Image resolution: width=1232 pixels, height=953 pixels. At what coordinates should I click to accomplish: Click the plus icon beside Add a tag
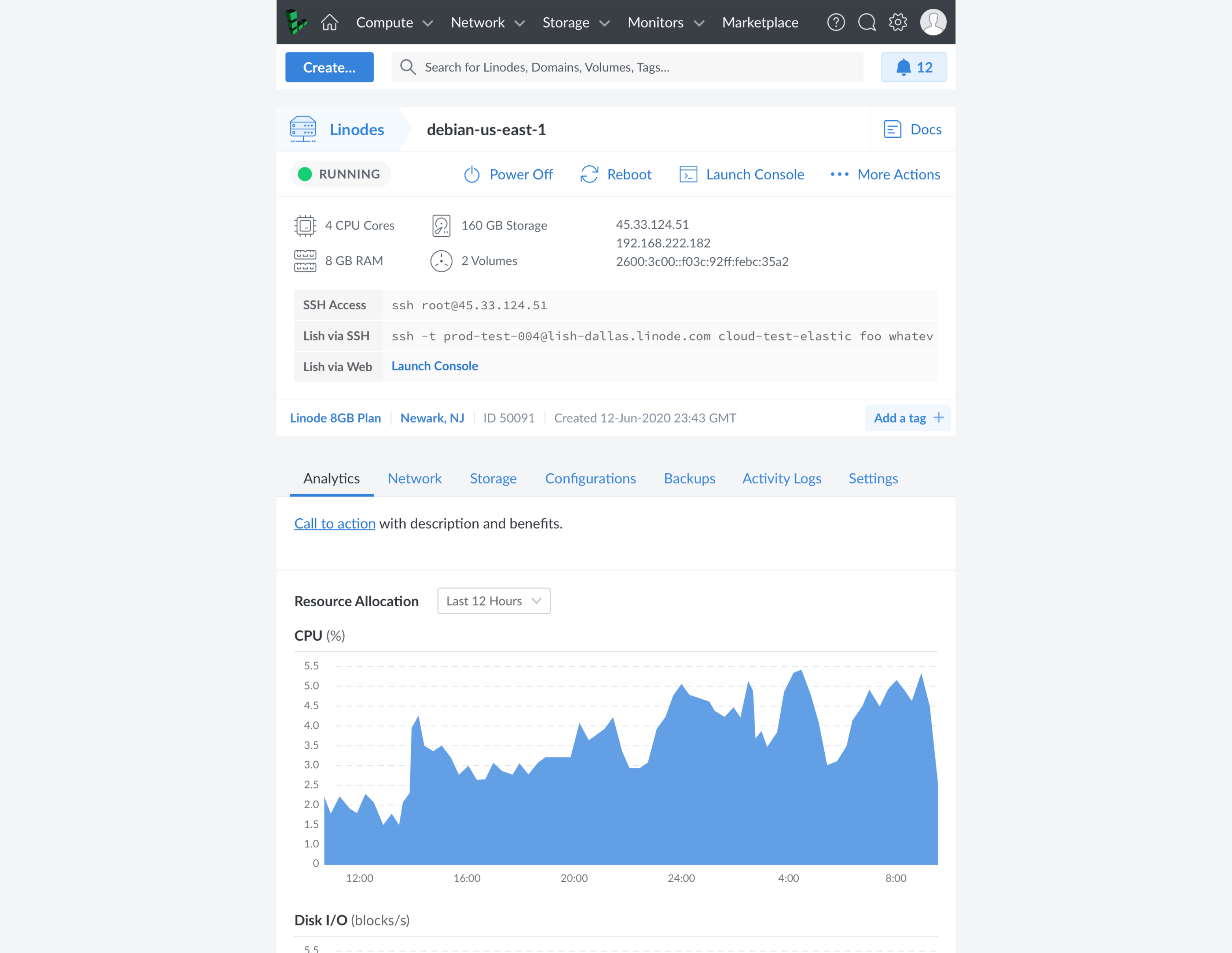(x=938, y=418)
